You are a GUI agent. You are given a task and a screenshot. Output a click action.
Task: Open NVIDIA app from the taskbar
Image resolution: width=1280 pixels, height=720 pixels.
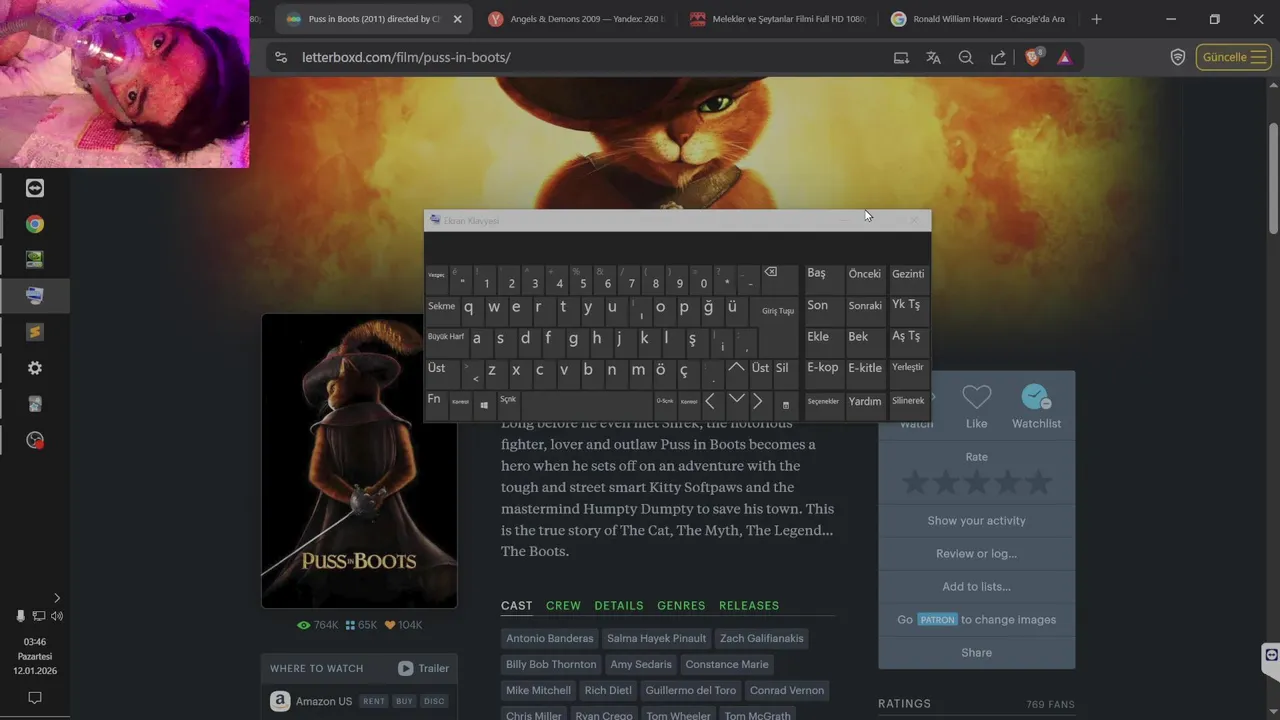pyautogui.click(x=35, y=260)
